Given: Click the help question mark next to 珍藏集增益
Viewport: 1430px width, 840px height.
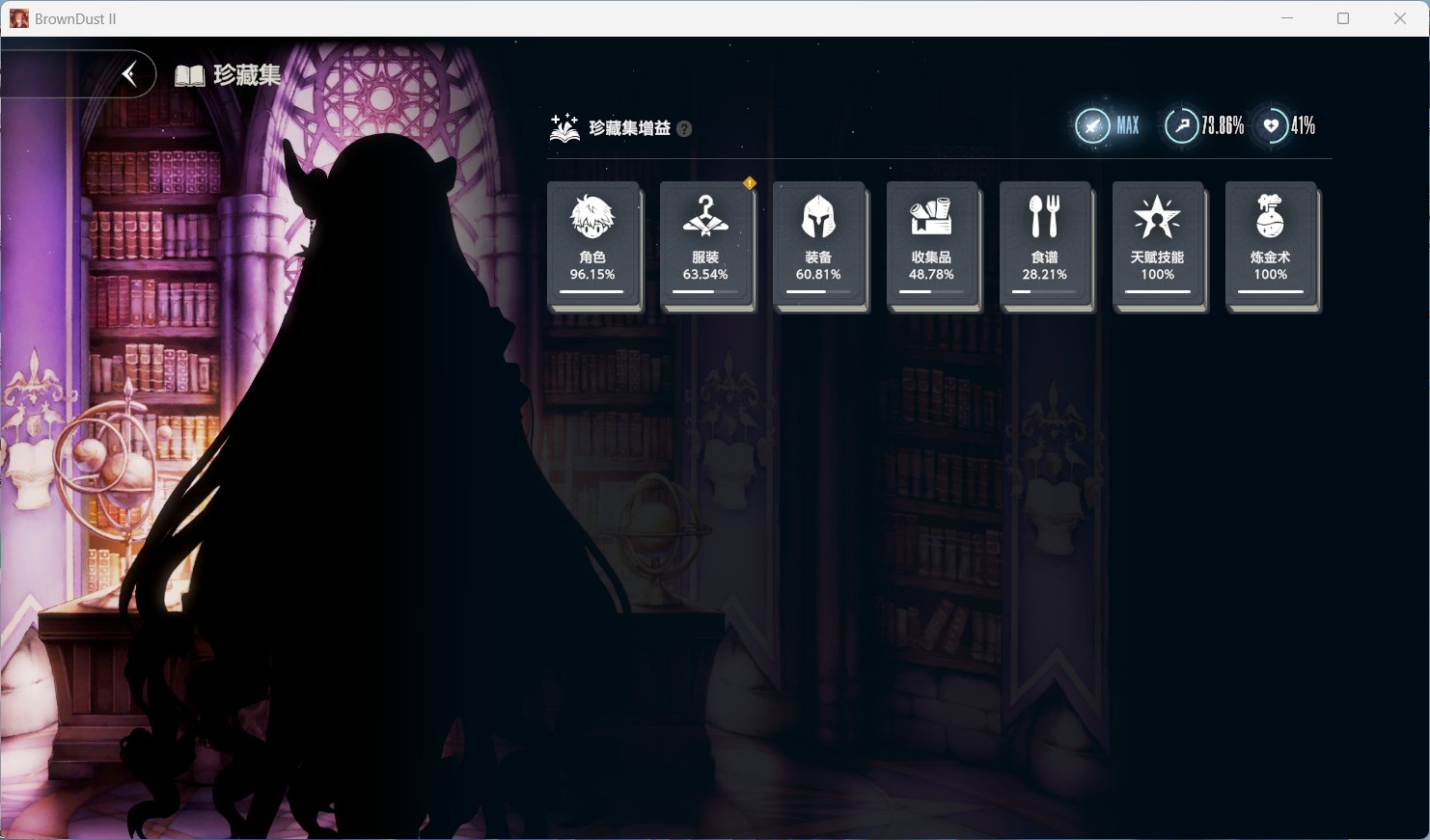Looking at the screenshot, I should [684, 128].
